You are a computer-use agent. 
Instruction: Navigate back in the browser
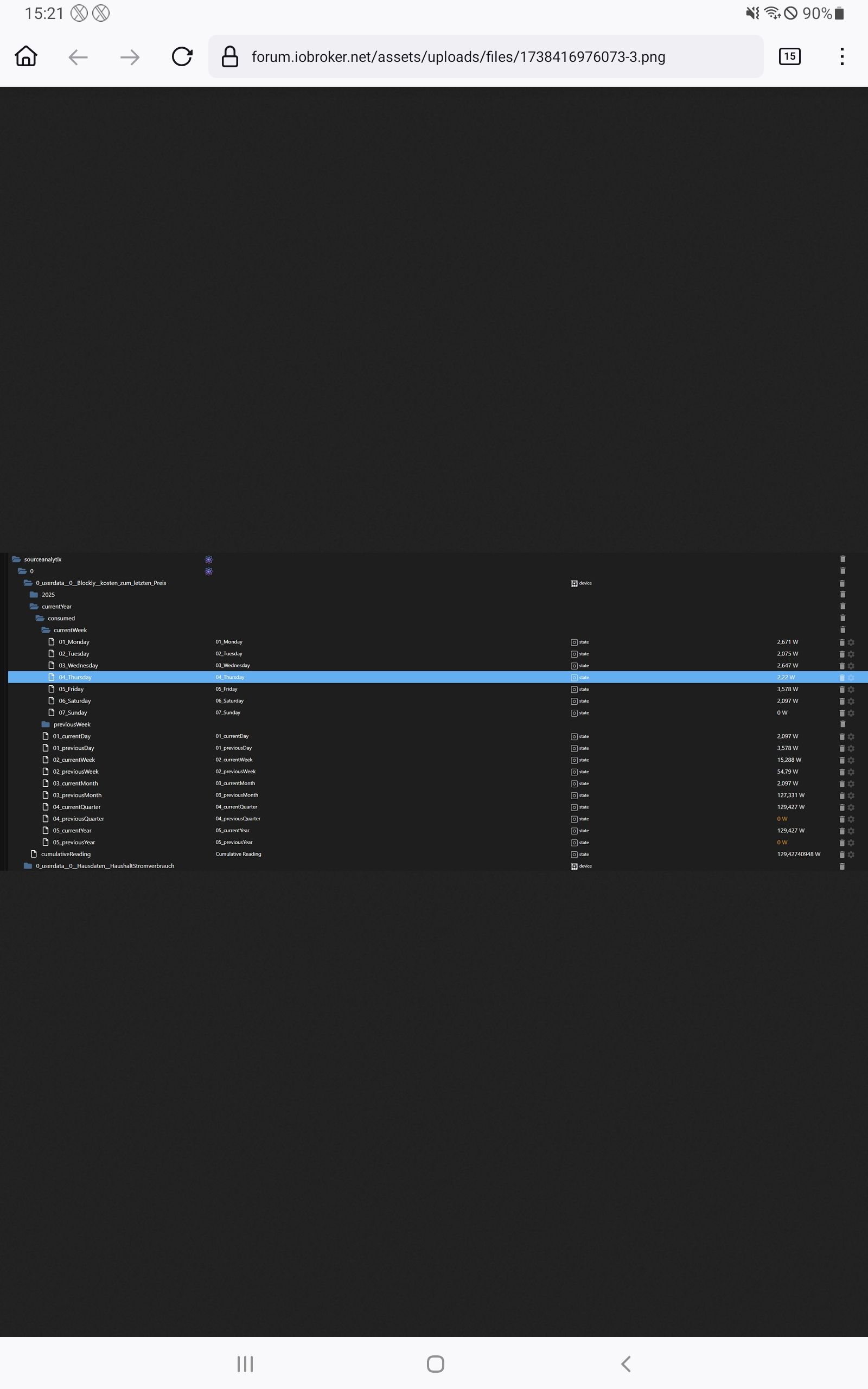tap(78, 57)
